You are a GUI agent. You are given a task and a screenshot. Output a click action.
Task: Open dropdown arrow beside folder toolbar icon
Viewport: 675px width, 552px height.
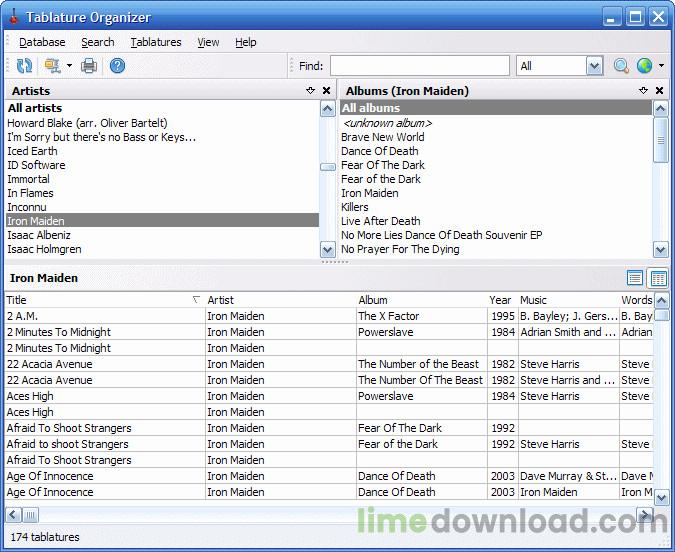tap(69, 66)
